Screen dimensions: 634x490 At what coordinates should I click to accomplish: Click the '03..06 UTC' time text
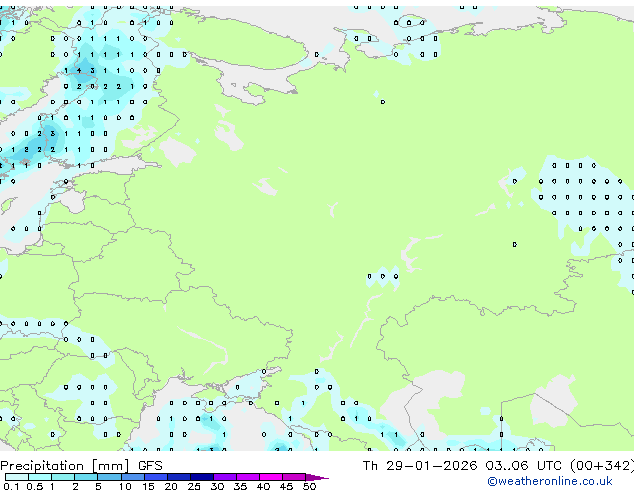(524, 466)
